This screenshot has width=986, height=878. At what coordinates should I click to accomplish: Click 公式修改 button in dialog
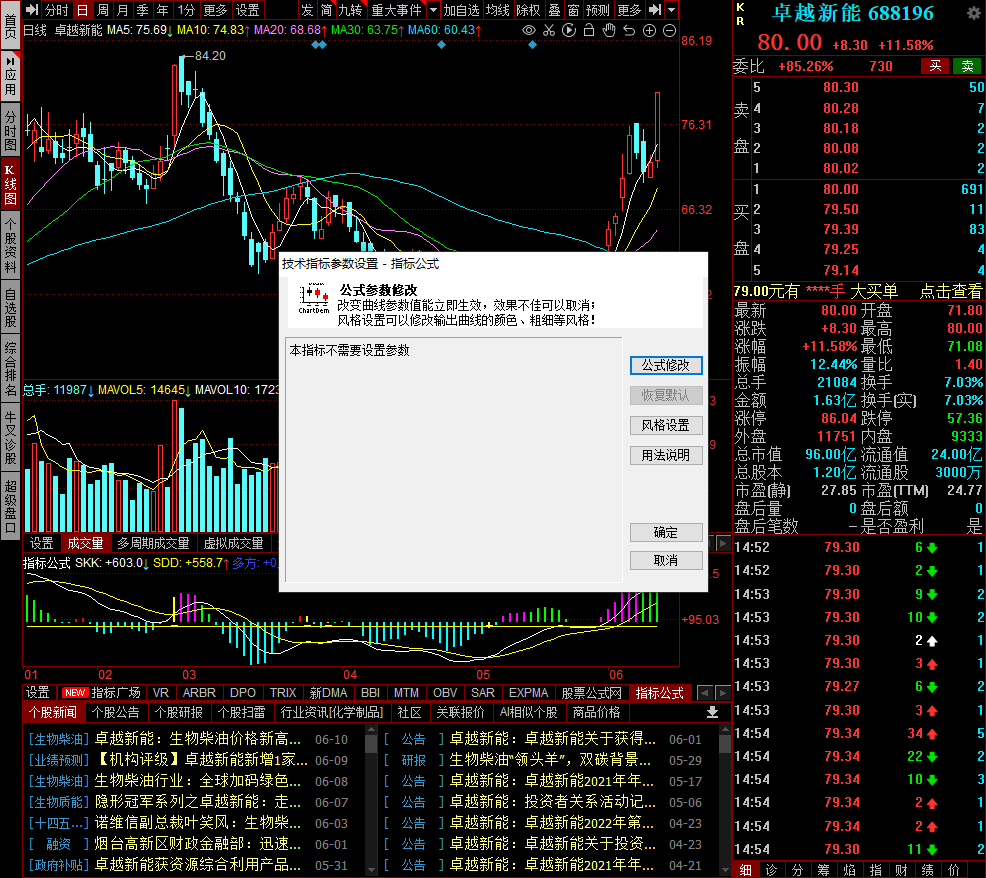pyautogui.click(x=666, y=365)
